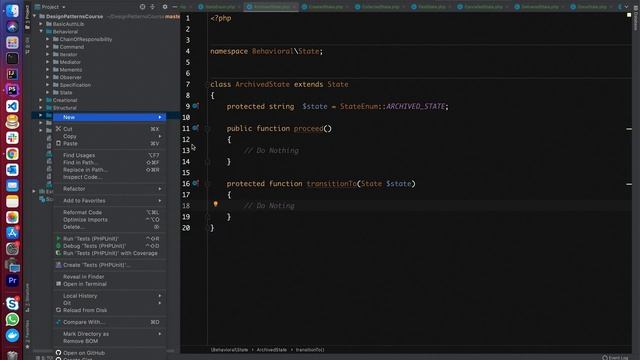Open the Refactor submenu
The width and height of the screenshot is (640, 360).
pos(109,189)
